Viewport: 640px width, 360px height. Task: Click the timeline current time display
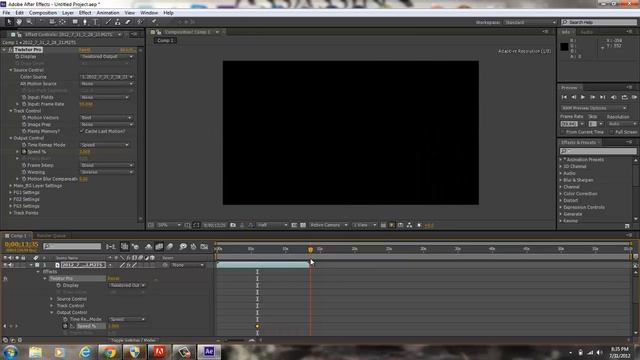[21, 244]
